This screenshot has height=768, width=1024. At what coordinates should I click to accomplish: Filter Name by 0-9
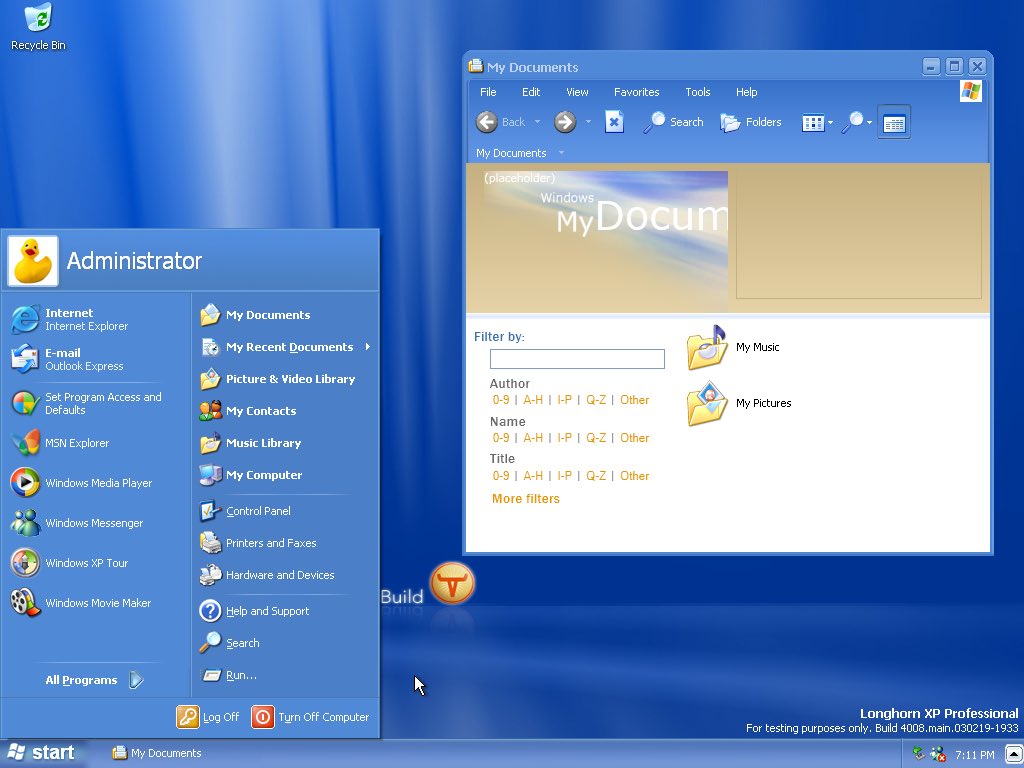pyautogui.click(x=501, y=438)
